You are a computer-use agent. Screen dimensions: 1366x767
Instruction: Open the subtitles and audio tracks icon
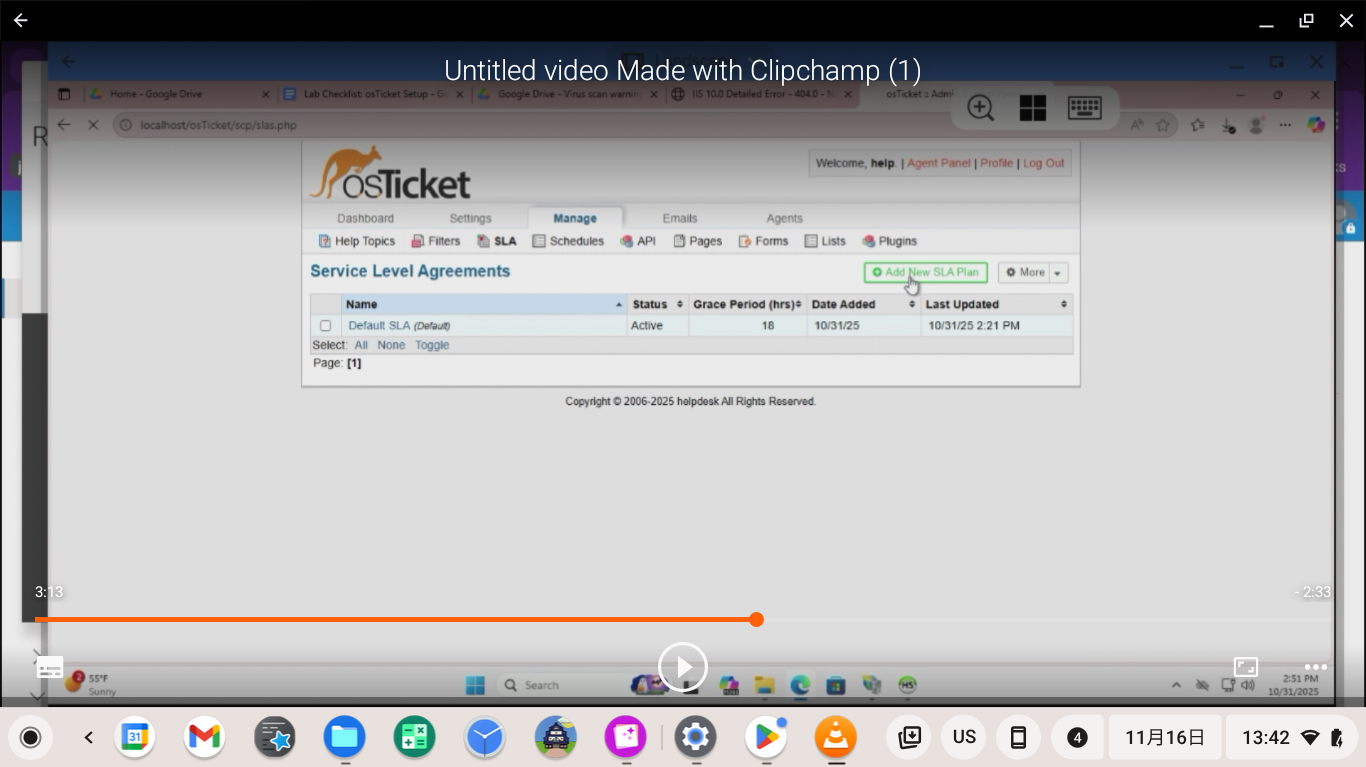click(x=50, y=667)
